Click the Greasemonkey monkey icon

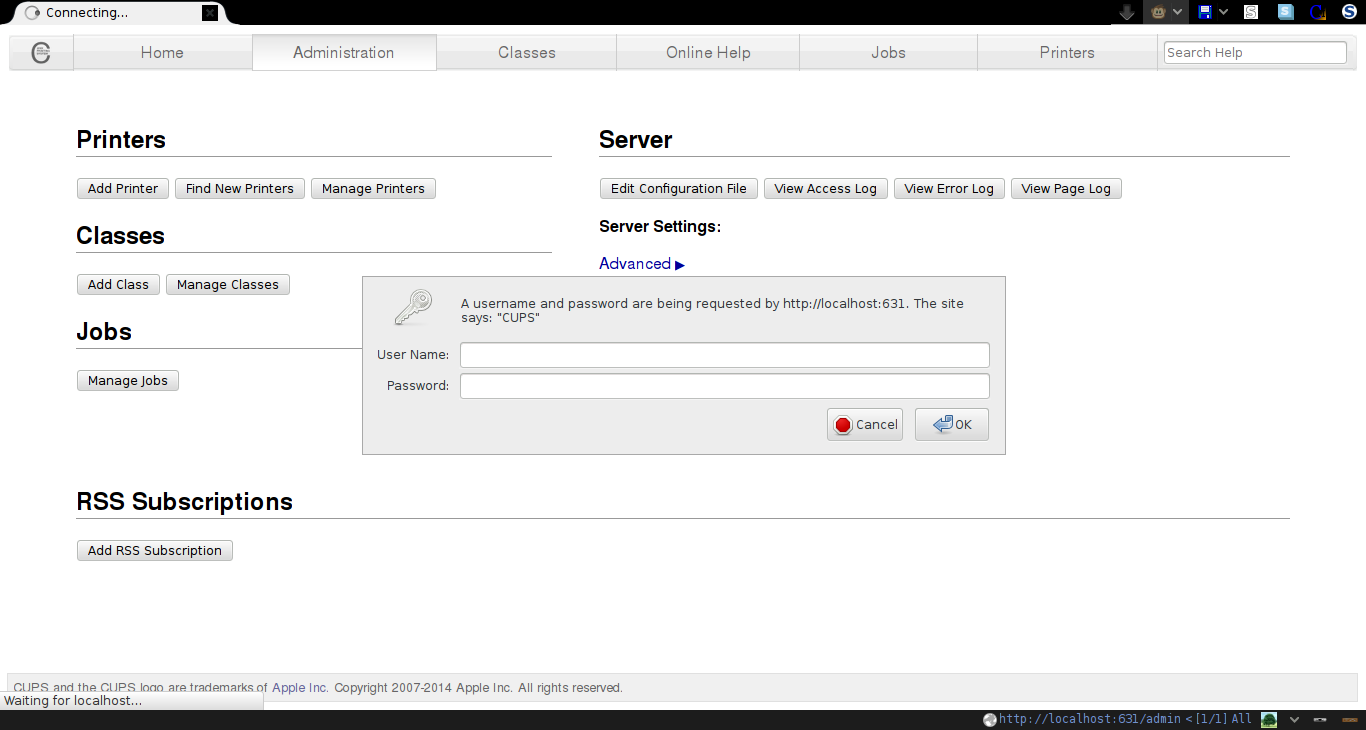click(1158, 12)
